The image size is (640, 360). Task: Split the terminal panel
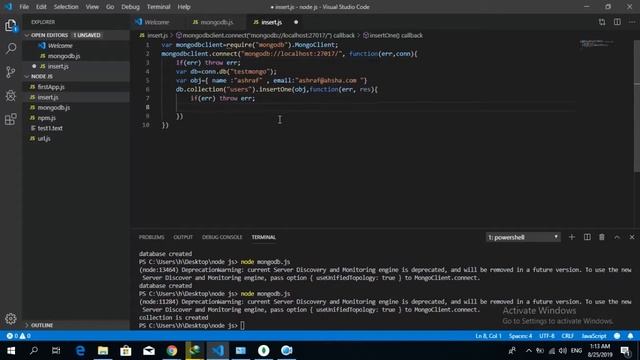pyautogui.click(x=587, y=237)
